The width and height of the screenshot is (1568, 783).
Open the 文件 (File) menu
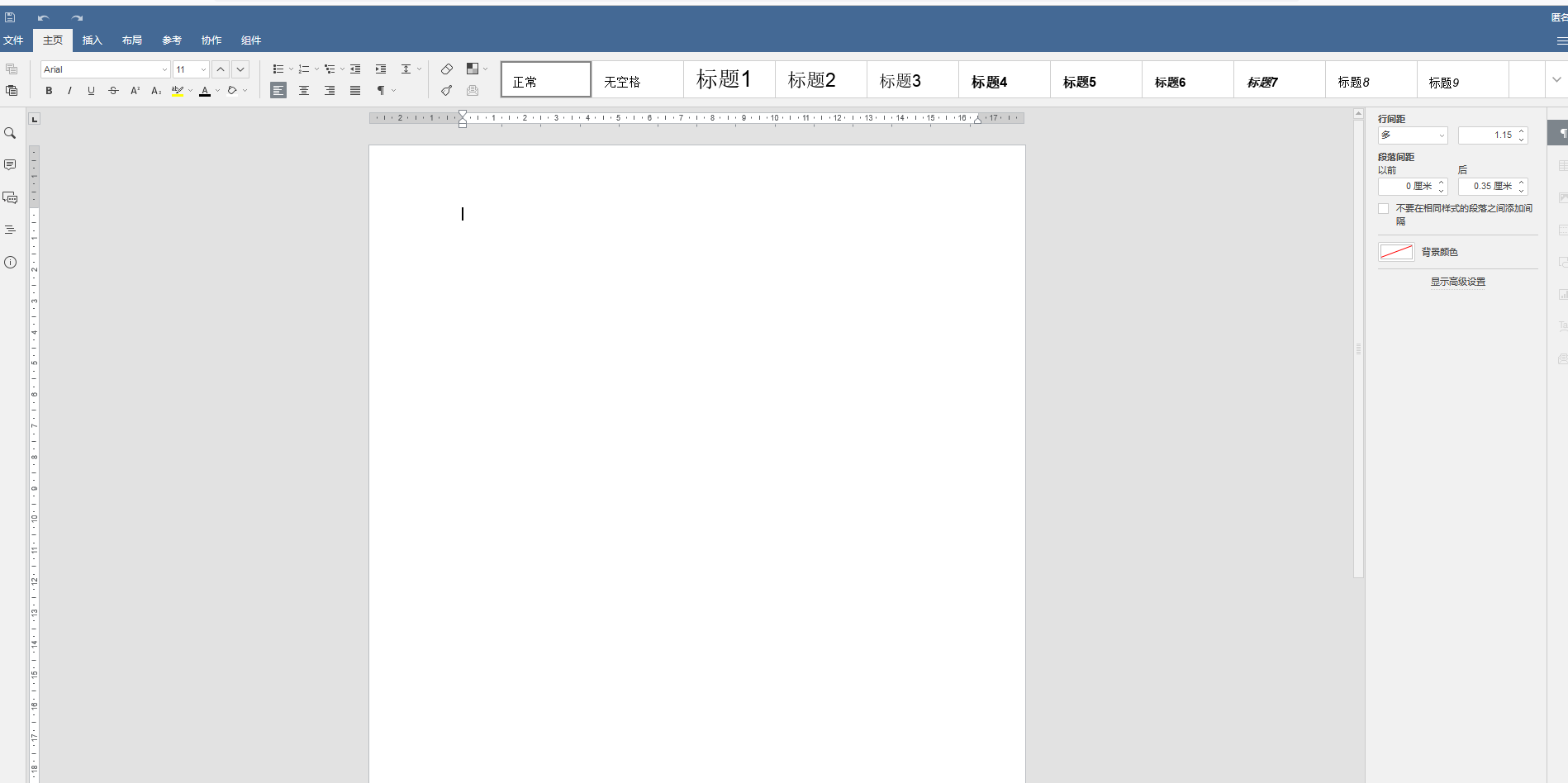pos(13,40)
